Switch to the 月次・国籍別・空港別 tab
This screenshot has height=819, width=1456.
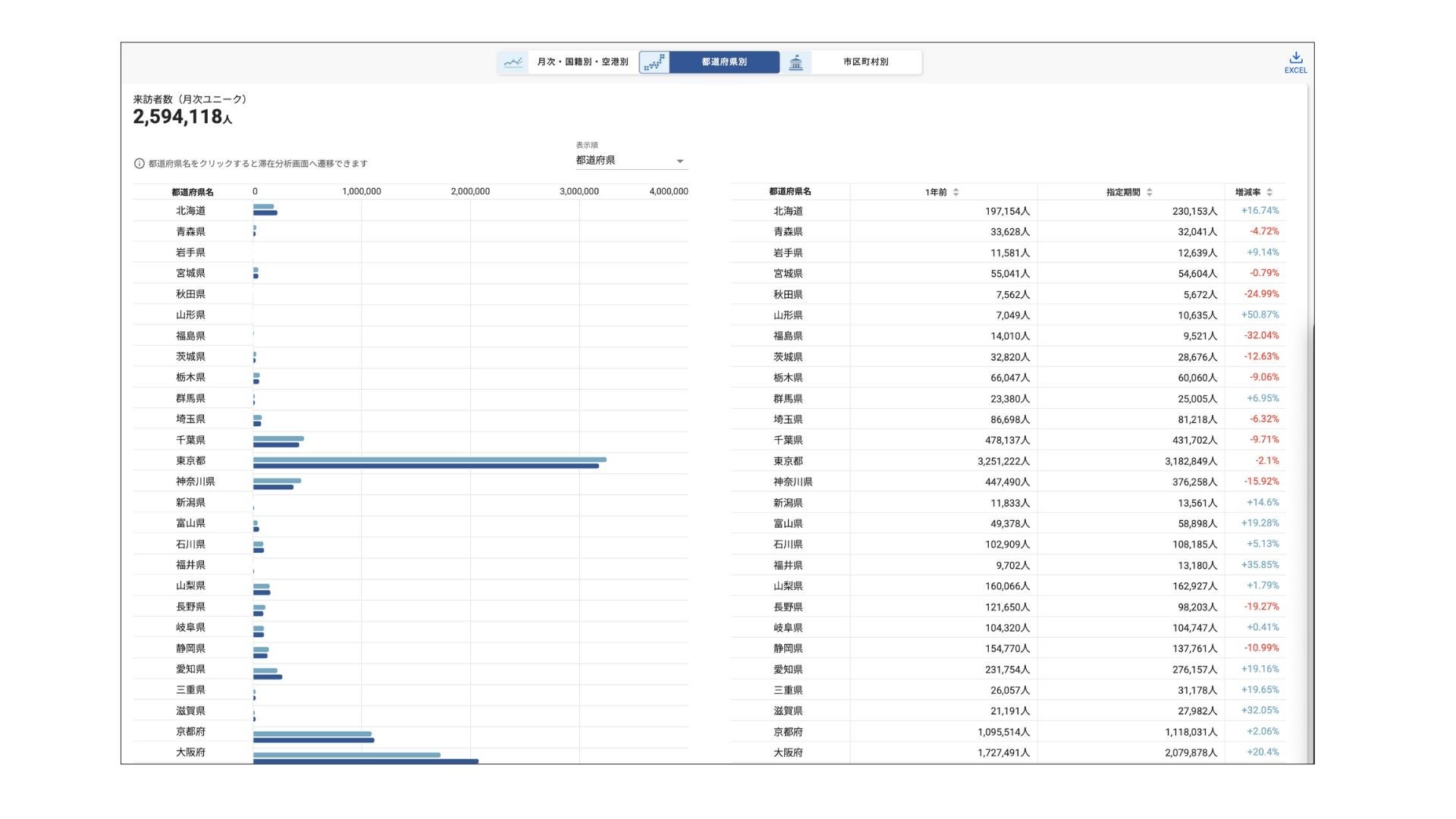click(x=582, y=62)
